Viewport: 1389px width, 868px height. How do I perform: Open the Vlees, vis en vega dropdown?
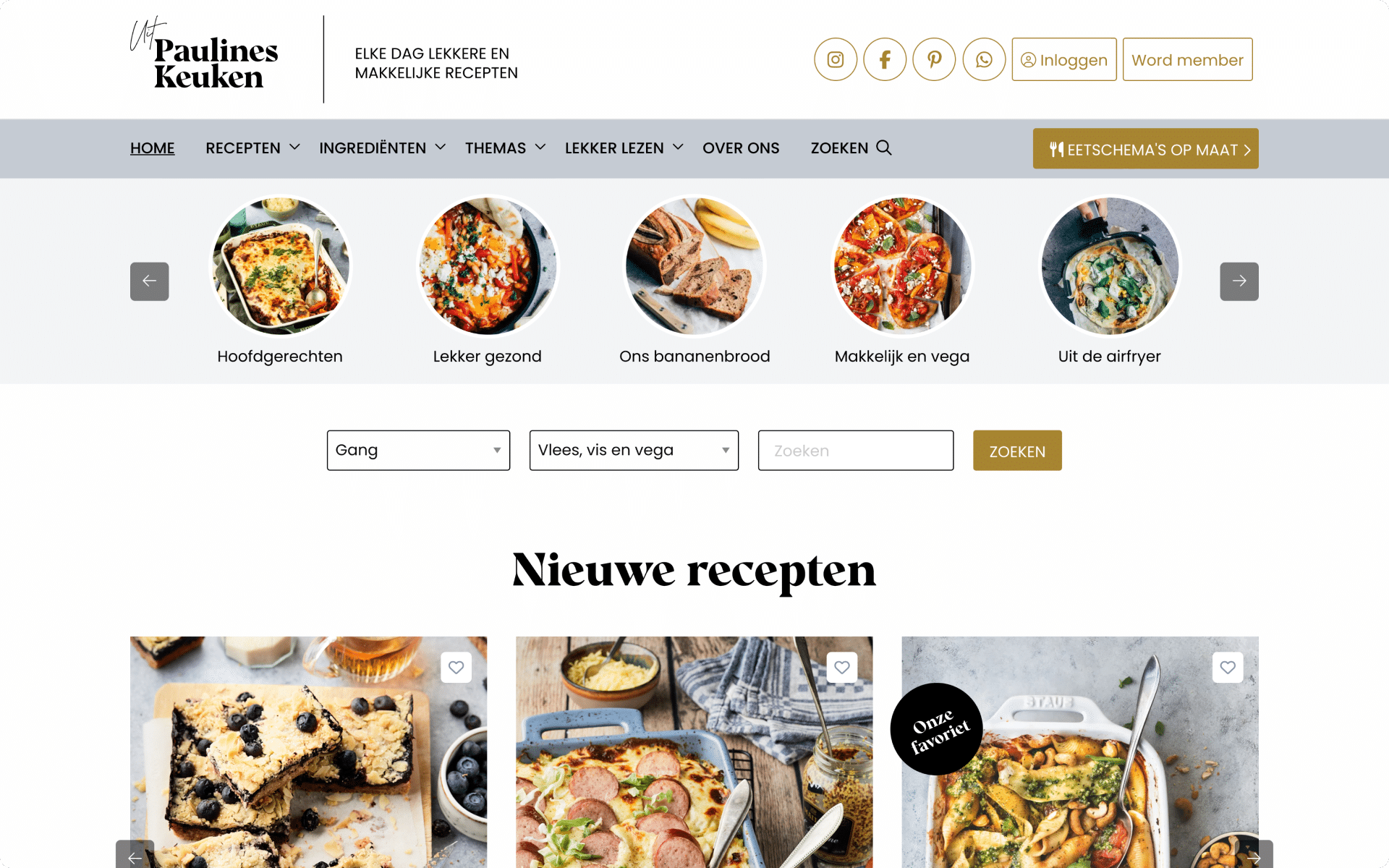tap(634, 450)
